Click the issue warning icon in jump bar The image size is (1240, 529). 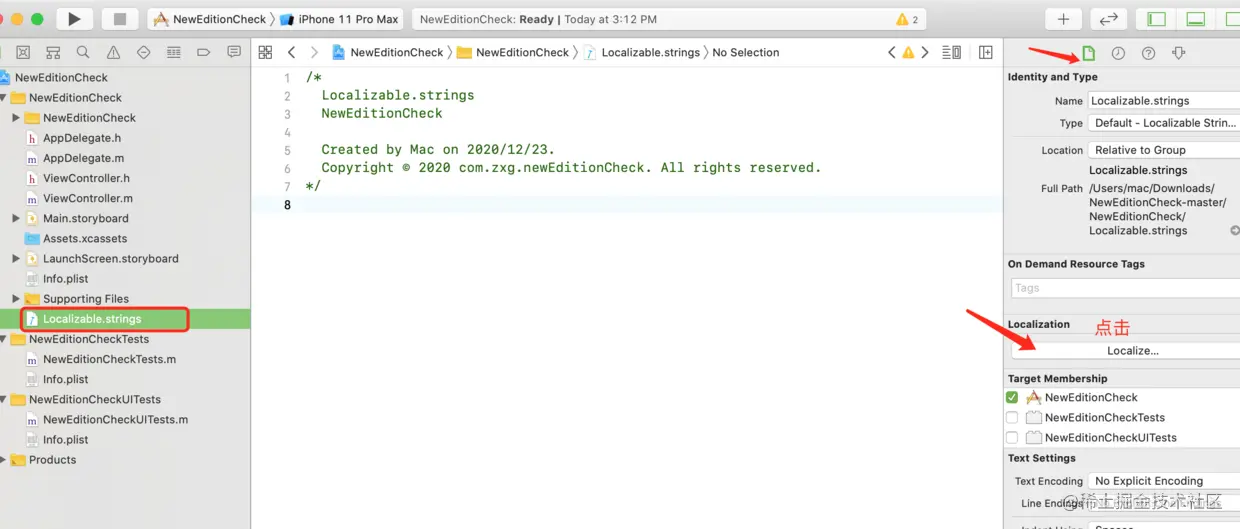coord(908,52)
